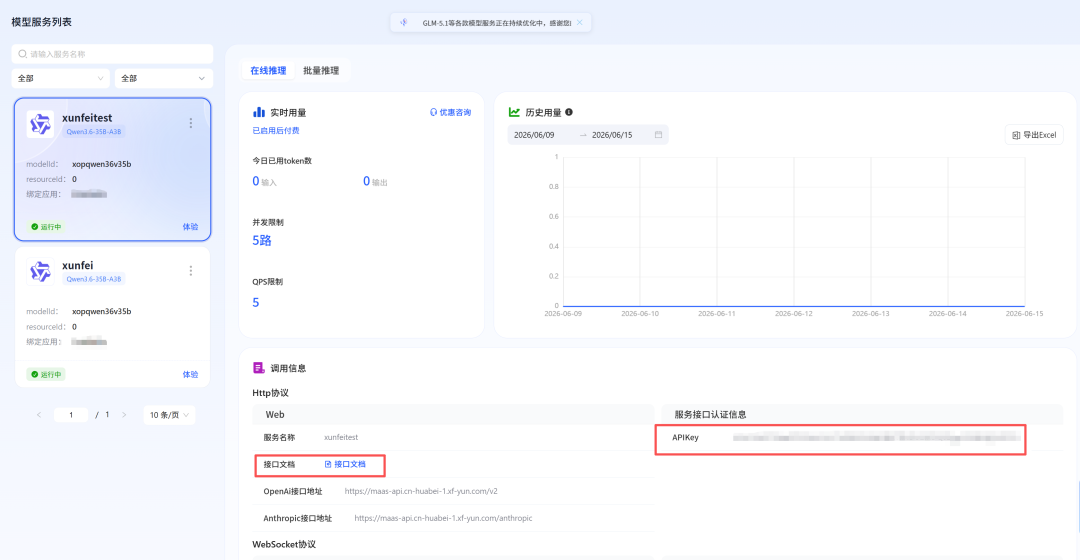The width and height of the screenshot is (1080, 560).
Task: Click the 导出Excel button
Action: coord(1034,135)
